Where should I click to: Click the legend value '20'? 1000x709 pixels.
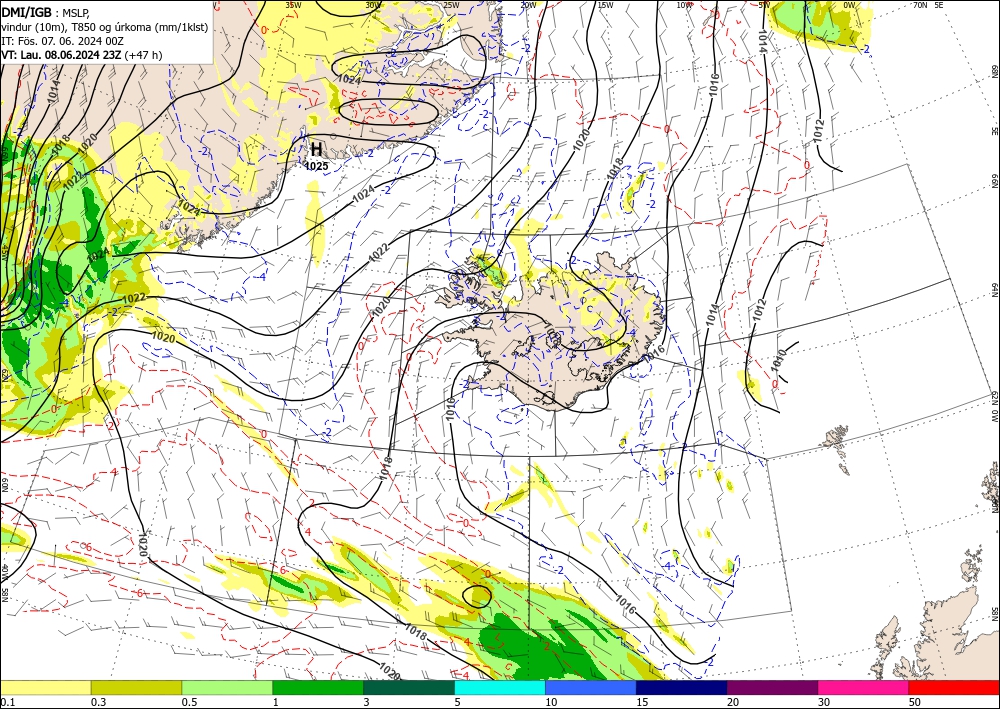pos(733,702)
